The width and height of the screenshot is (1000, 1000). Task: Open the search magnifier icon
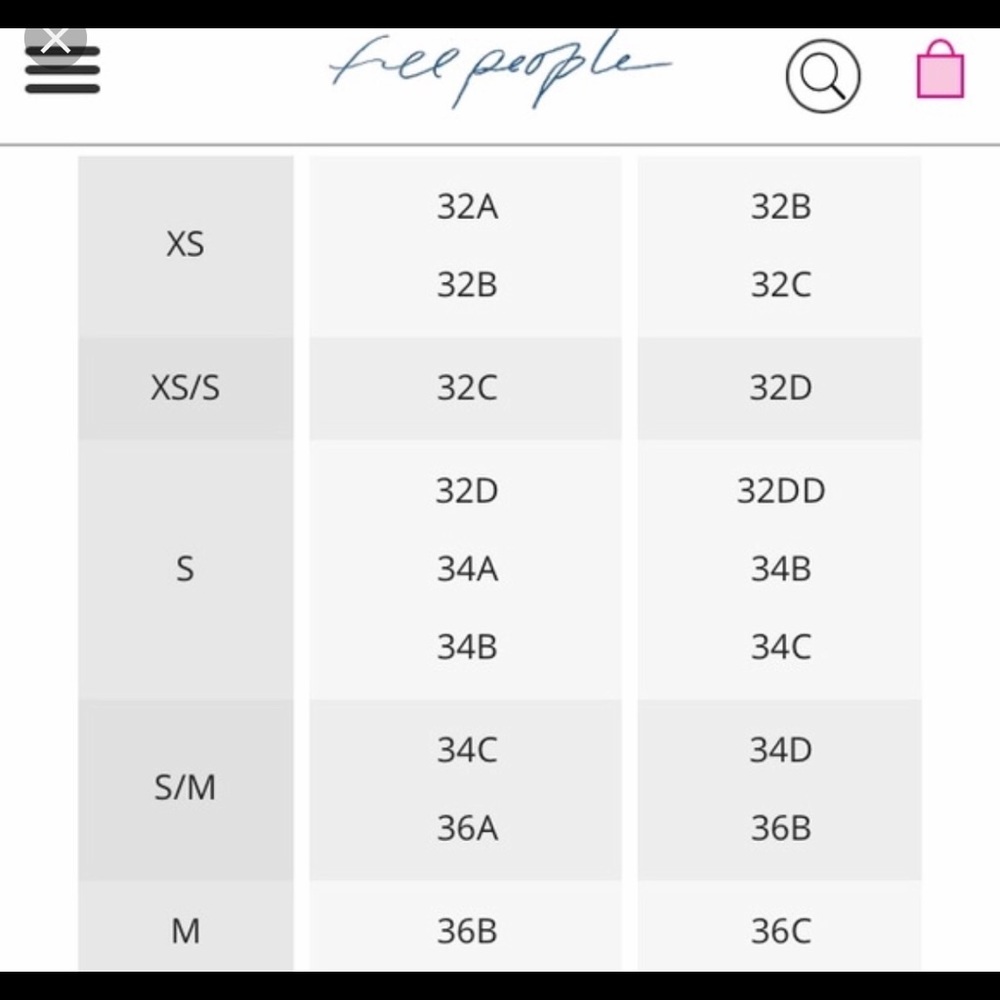point(823,76)
